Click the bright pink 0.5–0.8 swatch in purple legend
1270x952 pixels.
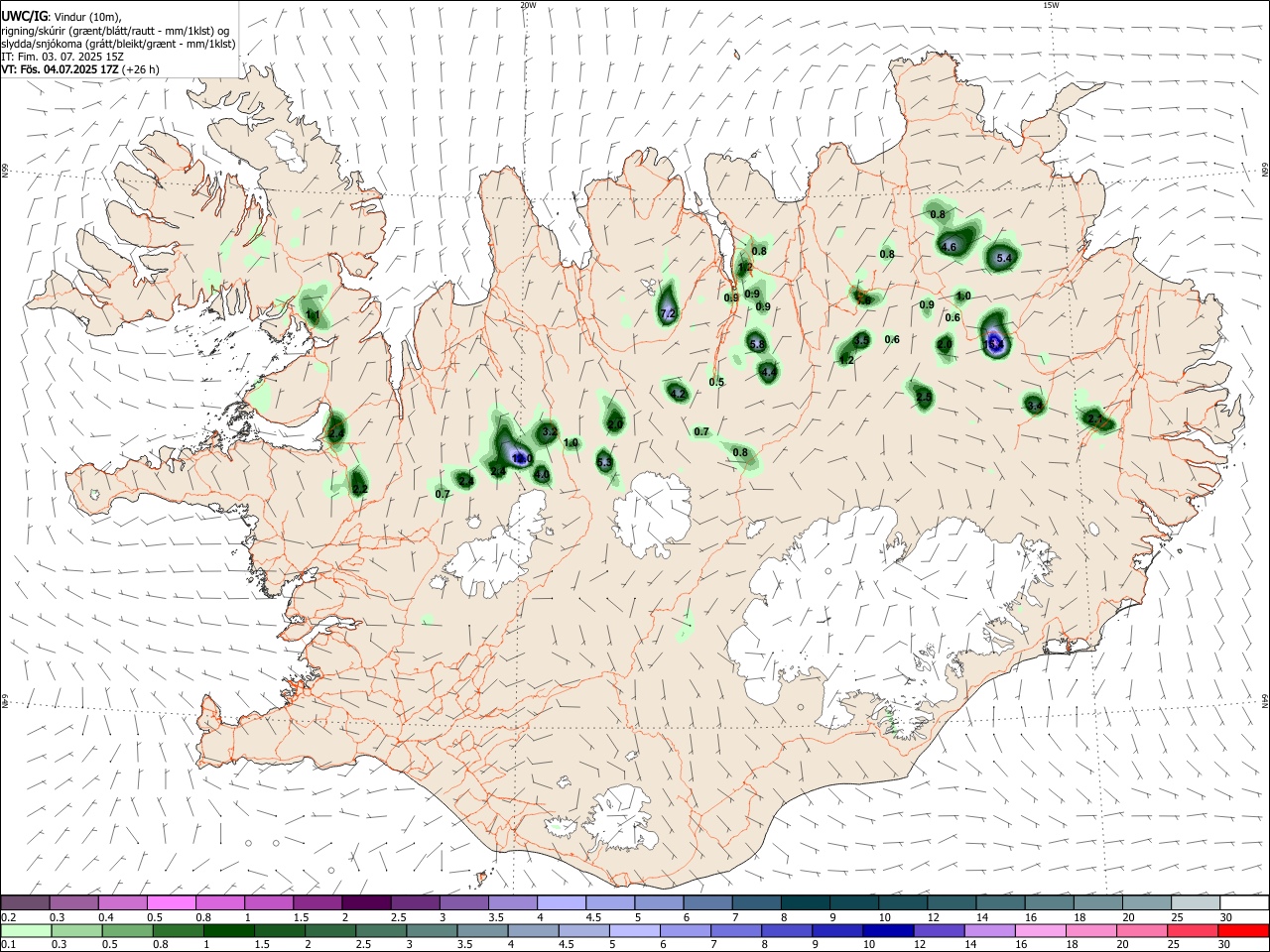(x=171, y=903)
